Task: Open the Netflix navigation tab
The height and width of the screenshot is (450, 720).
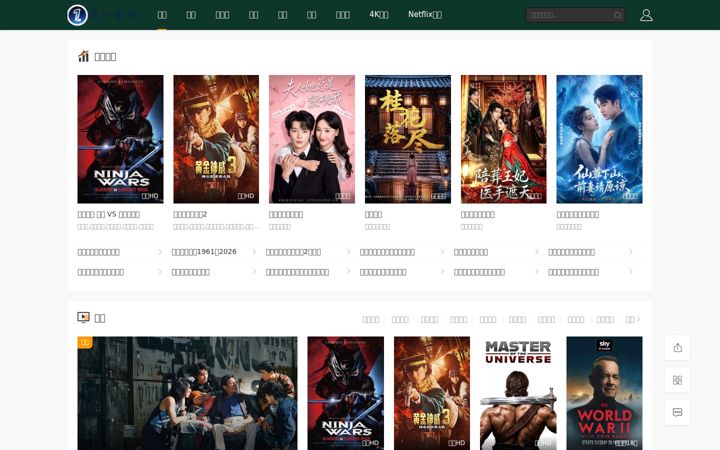Action: click(425, 15)
